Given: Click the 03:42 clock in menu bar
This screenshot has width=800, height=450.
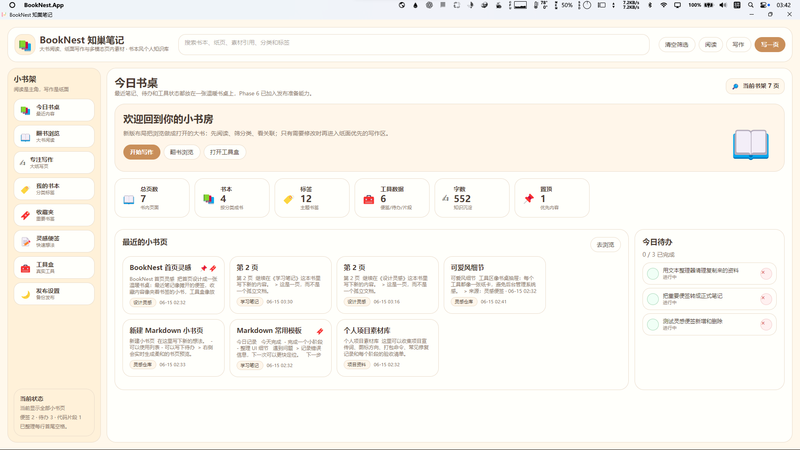Looking at the screenshot, I should (784, 5).
